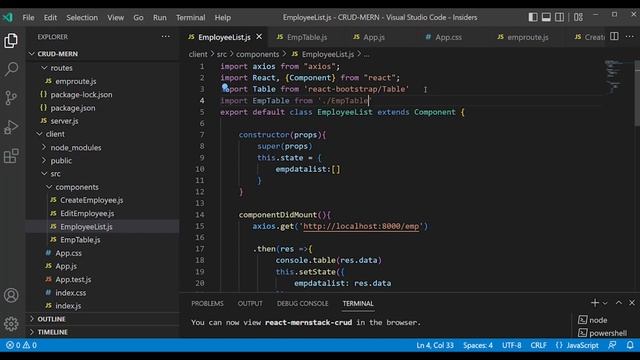Open CreateEmployee.js in the explorer
This screenshot has height=360, width=640.
tap(91, 200)
